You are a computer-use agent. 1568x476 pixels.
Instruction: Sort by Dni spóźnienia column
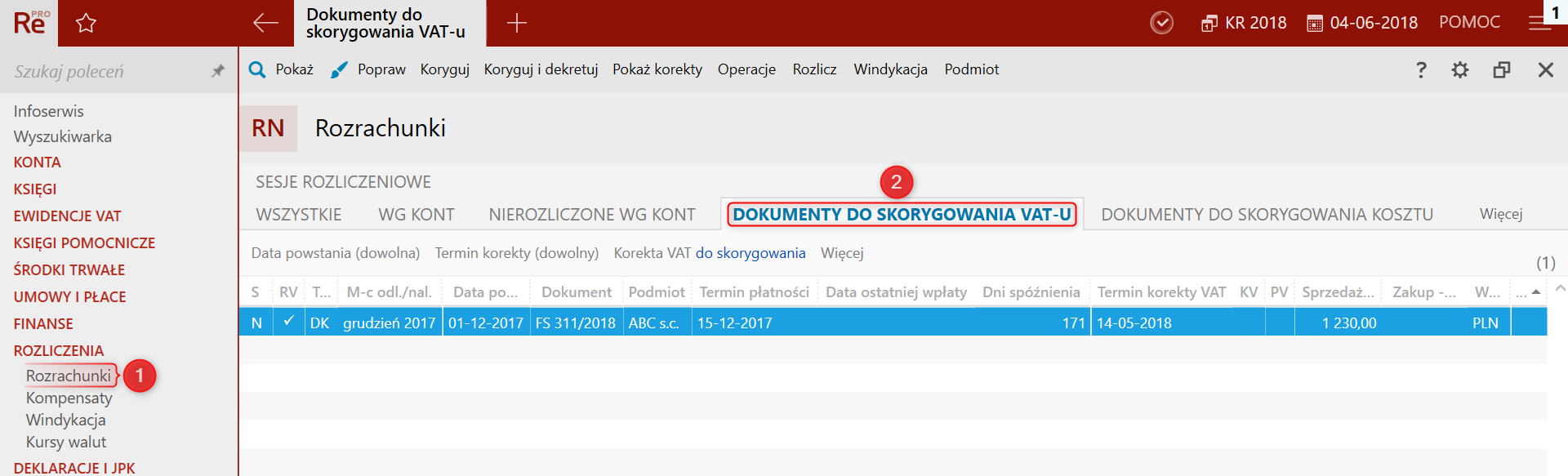(x=1031, y=291)
